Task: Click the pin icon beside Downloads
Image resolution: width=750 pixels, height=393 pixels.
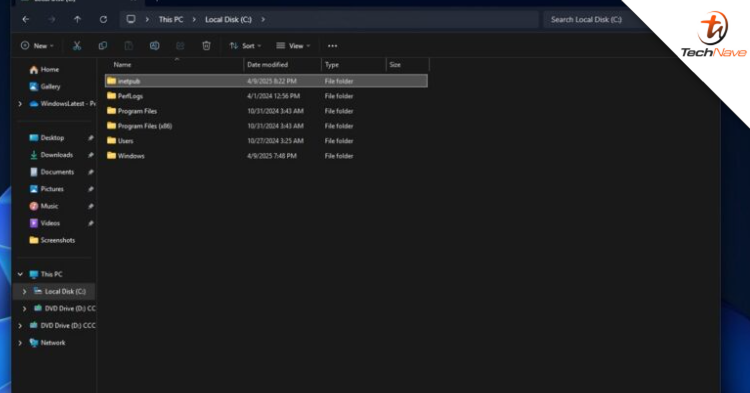Action: coord(90,155)
